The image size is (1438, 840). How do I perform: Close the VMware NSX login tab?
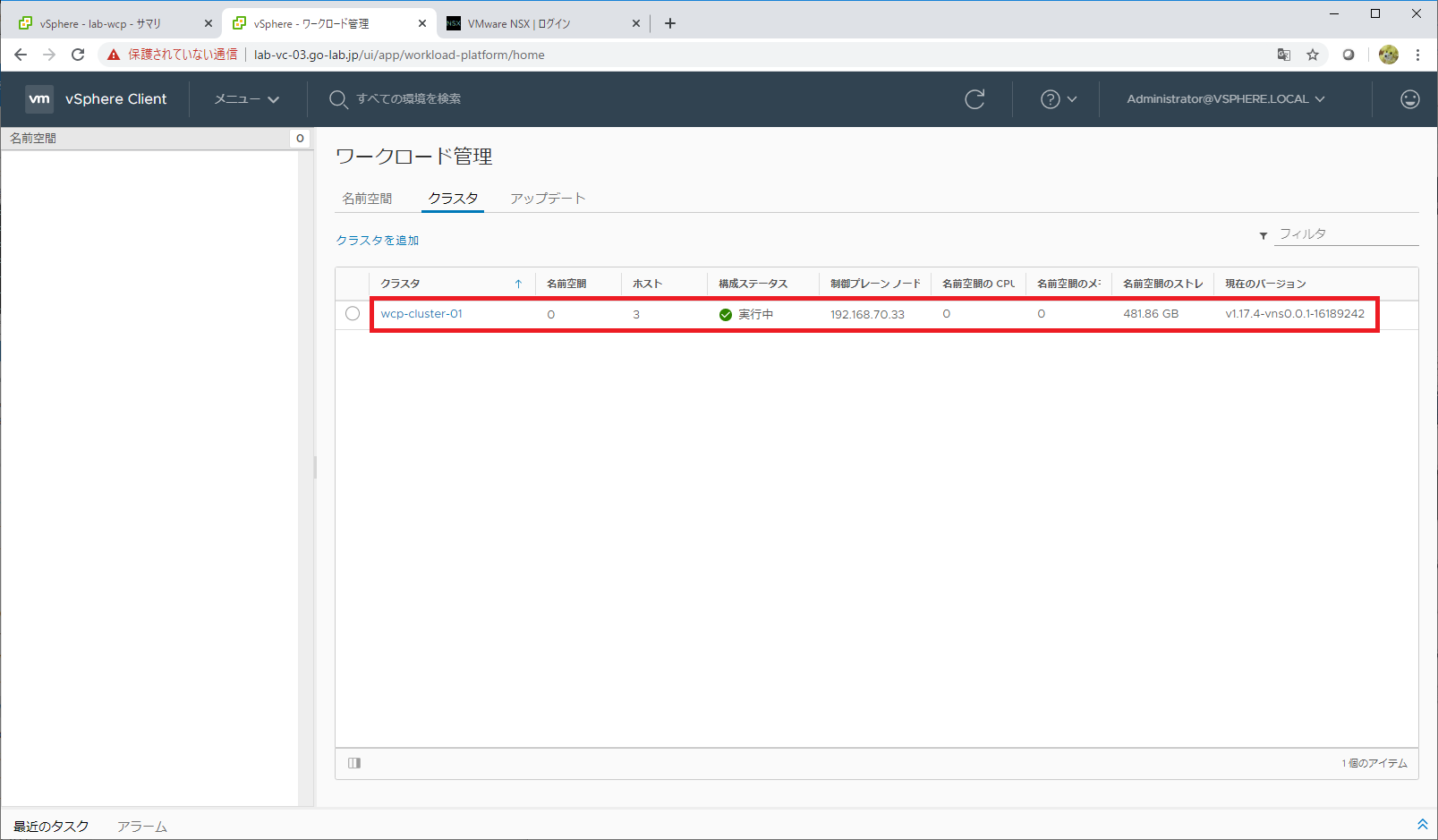(636, 23)
